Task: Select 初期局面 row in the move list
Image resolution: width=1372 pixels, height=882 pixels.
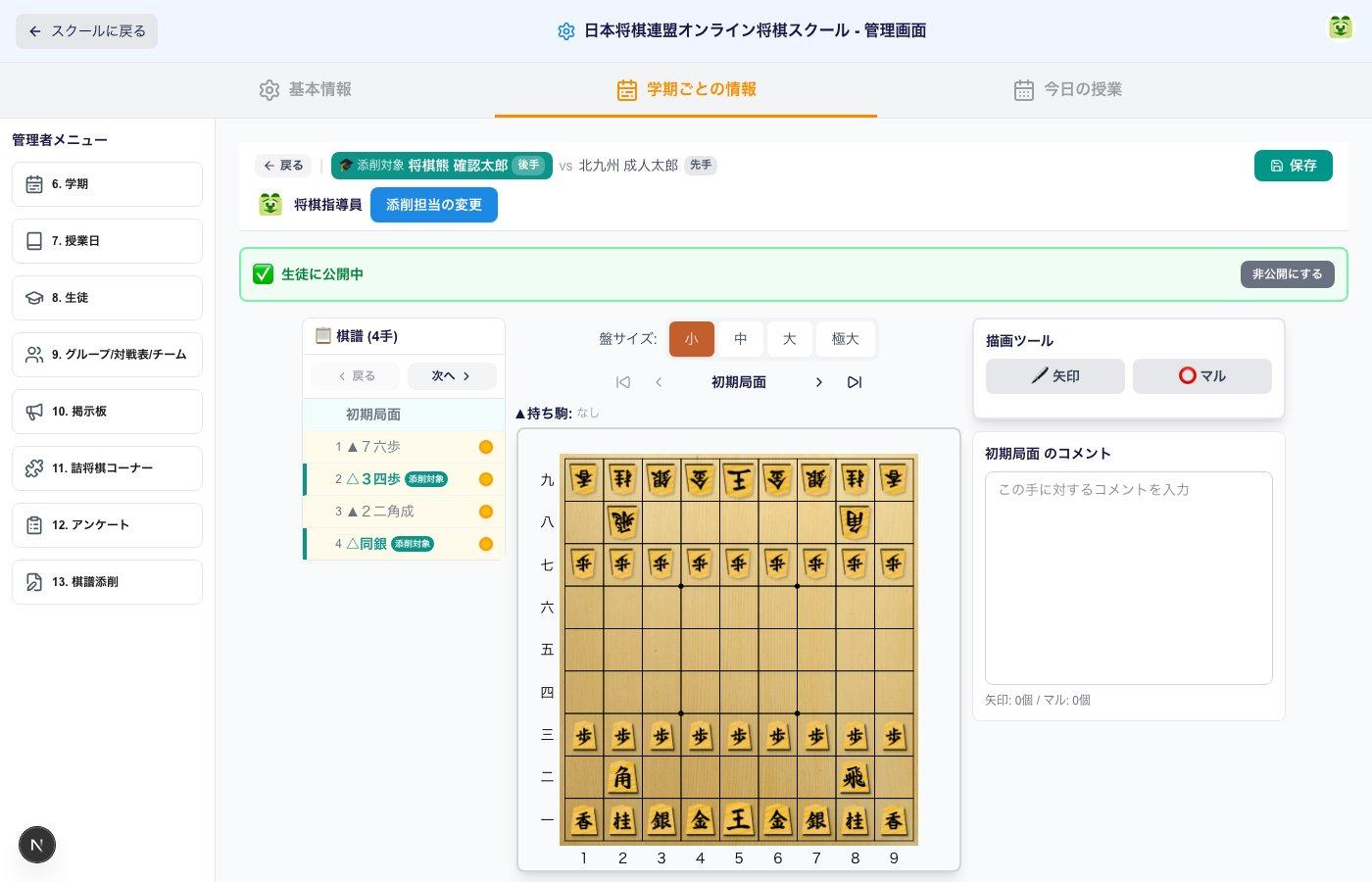Action: point(404,415)
